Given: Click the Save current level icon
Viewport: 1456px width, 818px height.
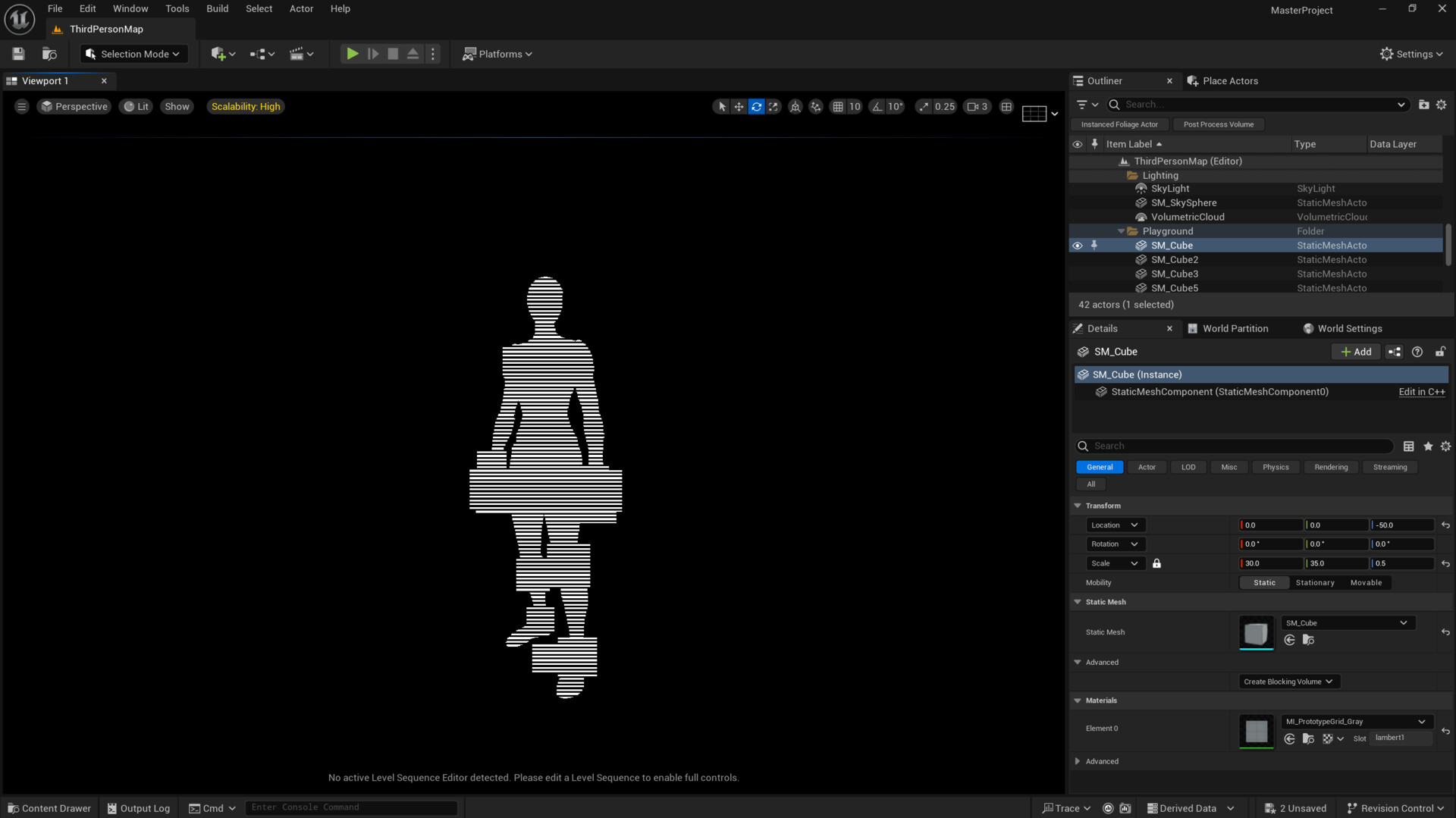Looking at the screenshot, I should click(18, 54).
